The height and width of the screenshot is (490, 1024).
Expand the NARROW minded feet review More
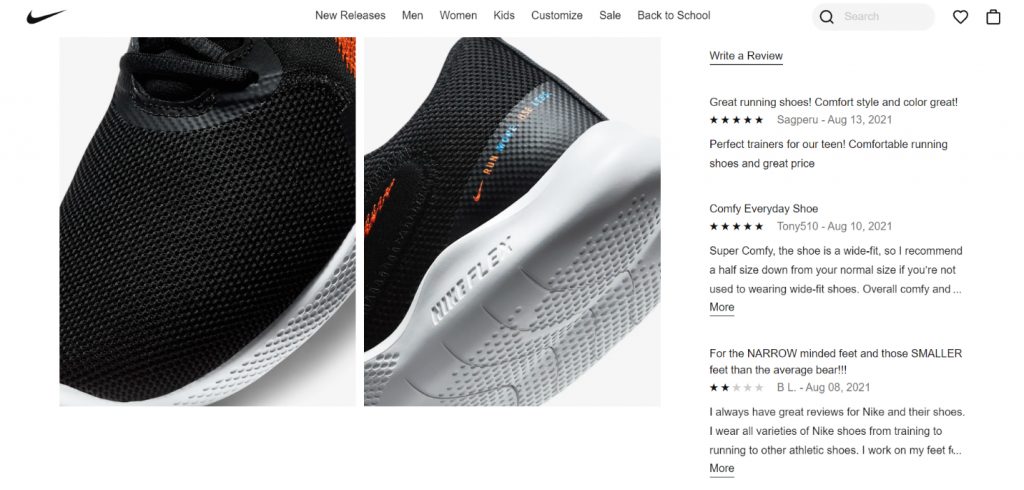pyautogui.click(x=722, y=468)
